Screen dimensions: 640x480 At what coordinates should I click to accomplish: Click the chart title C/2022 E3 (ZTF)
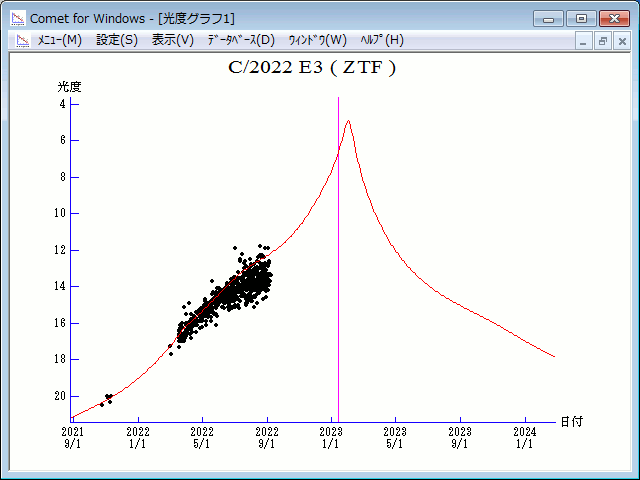tap(312, 68)
